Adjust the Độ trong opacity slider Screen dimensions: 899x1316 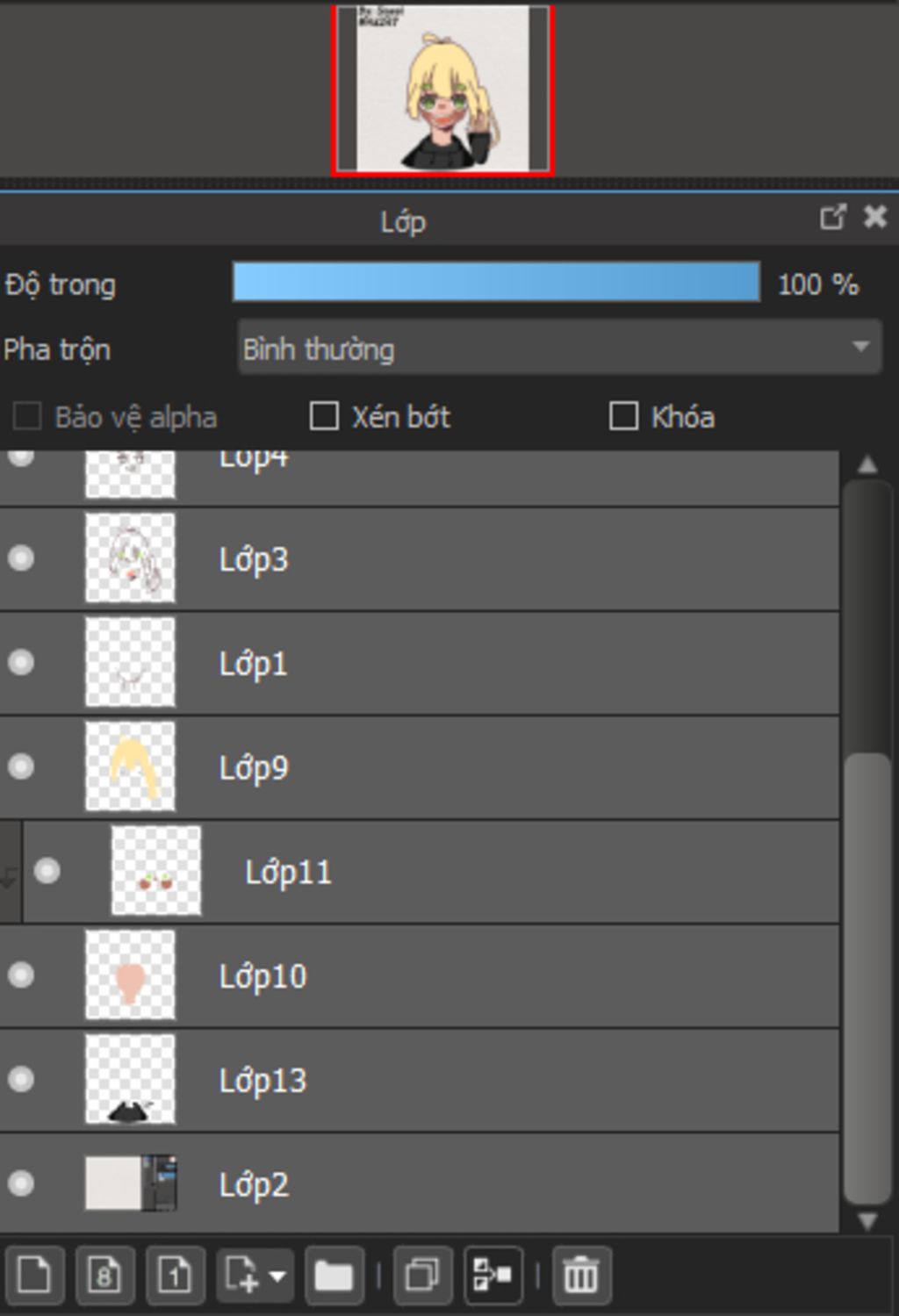tap(496, 284)
